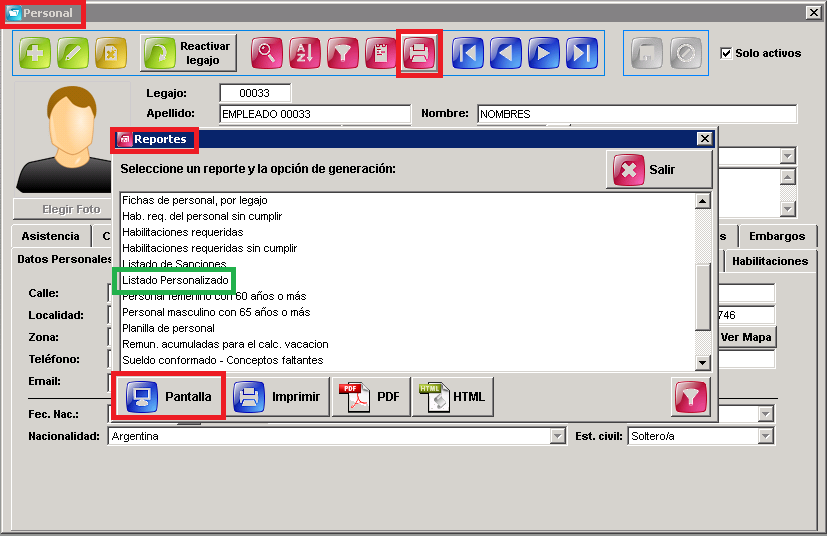827x536 pixels.
Task: Export report with PDF button
Action: 371,396
